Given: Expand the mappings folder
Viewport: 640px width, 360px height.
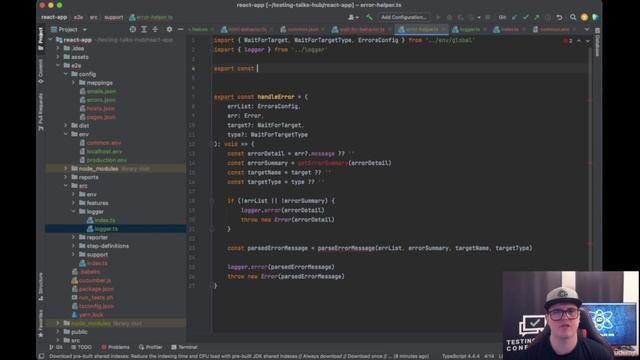Looking at the screenshot, I should coord(73,82).
